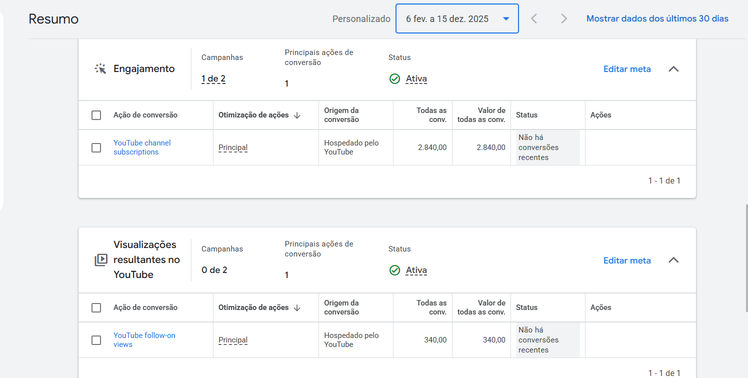748x378 pixels.
Task: Click the Engajamento cursor icon
Action: click(100, 69)
